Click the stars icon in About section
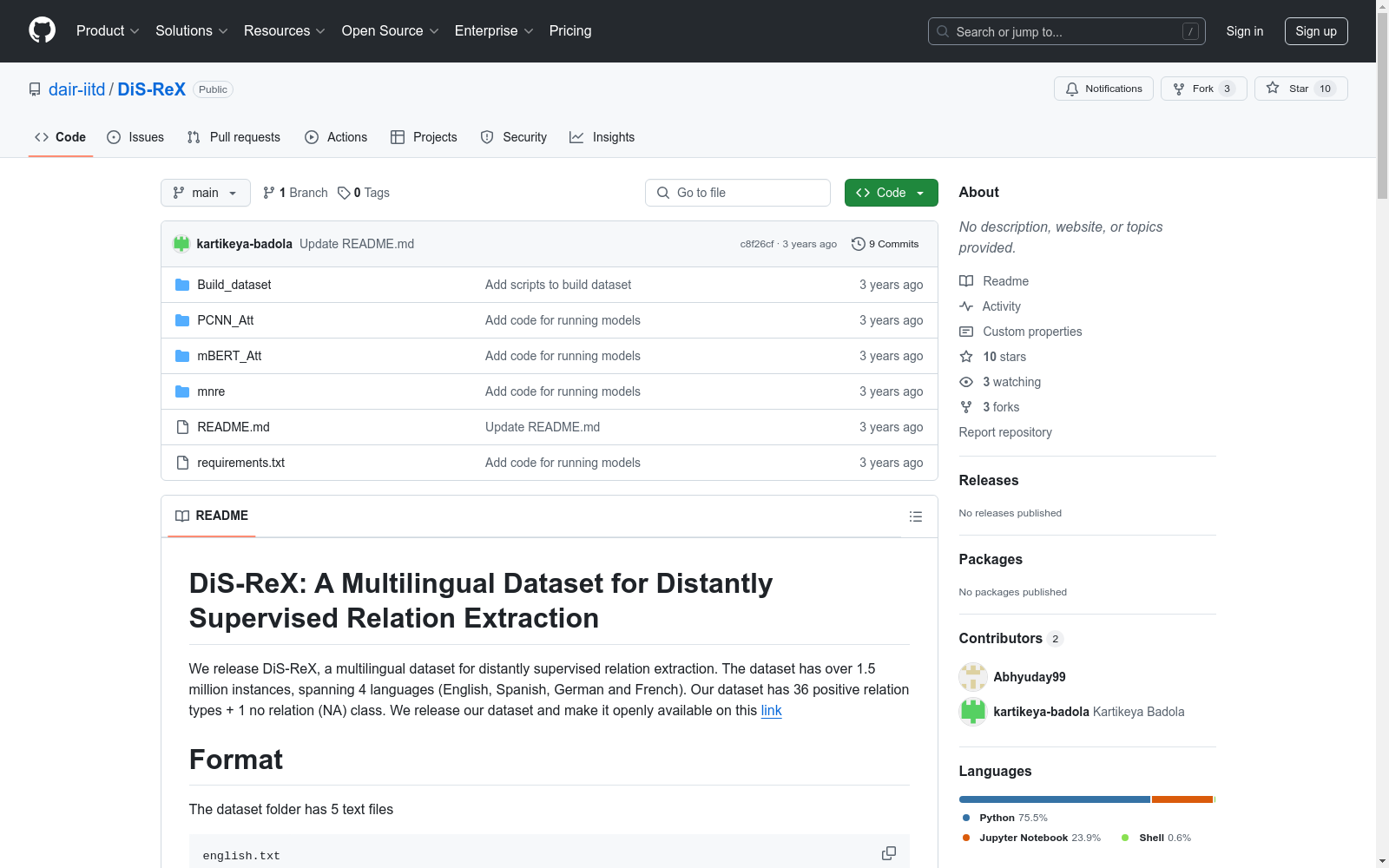 point(966,357)
